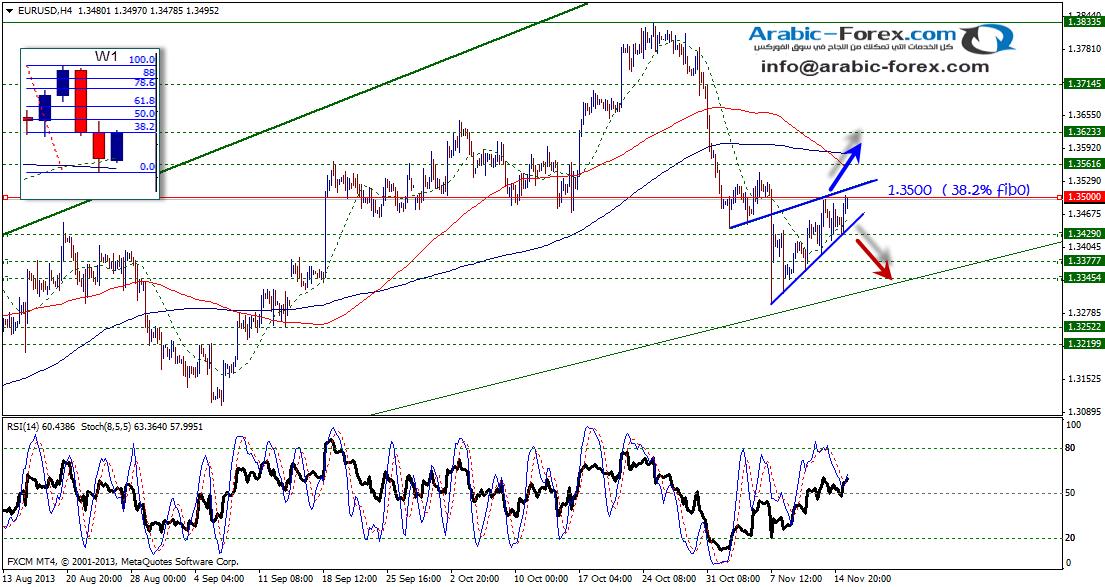Click the EURUSD,H4 symbol title text
Image resolution: width=1105 pixels, height=587 pixels.
click(43, 11)
